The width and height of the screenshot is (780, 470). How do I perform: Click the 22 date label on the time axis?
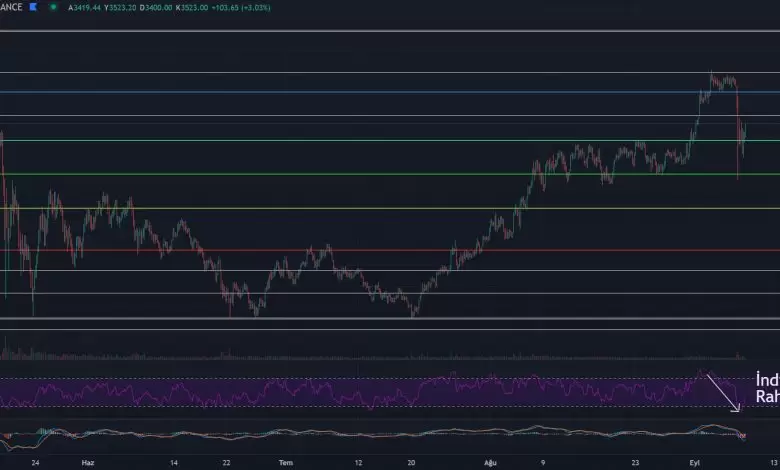point(226,463)
